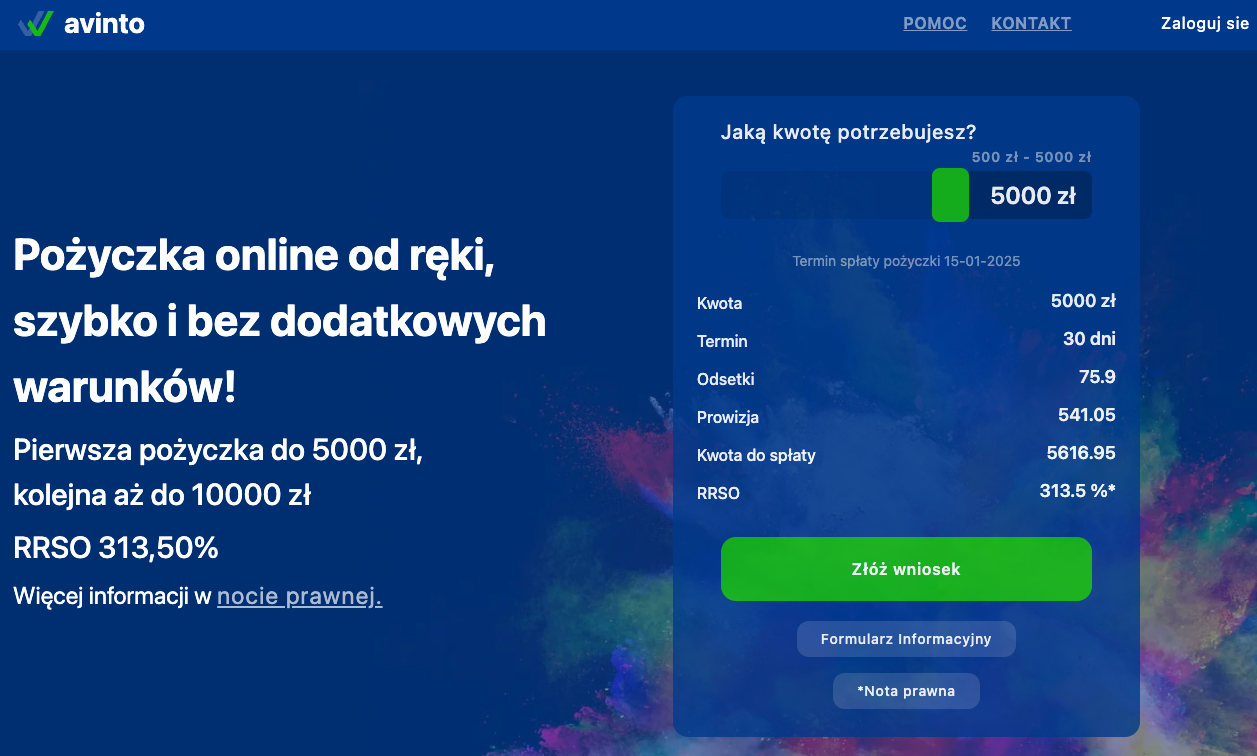Click the 'Pierwsza pożyczka do 5000 zł' text
Screen dimensions: 1257x756
[218, 451]
